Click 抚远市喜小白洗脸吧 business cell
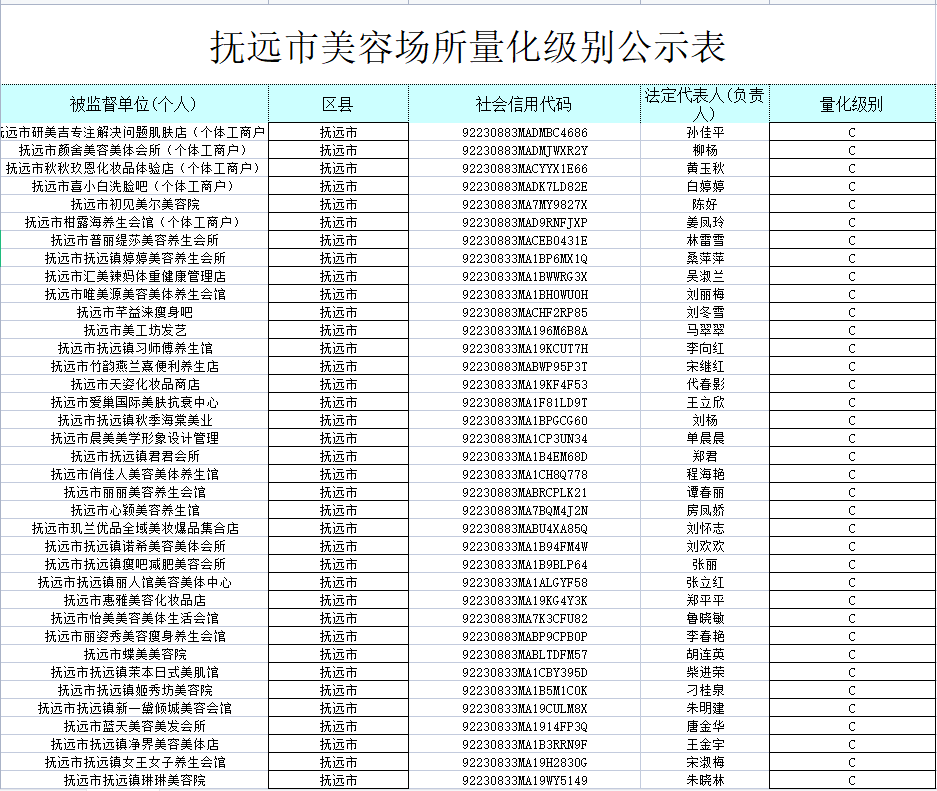937x791 pixels. coord(133,186)
